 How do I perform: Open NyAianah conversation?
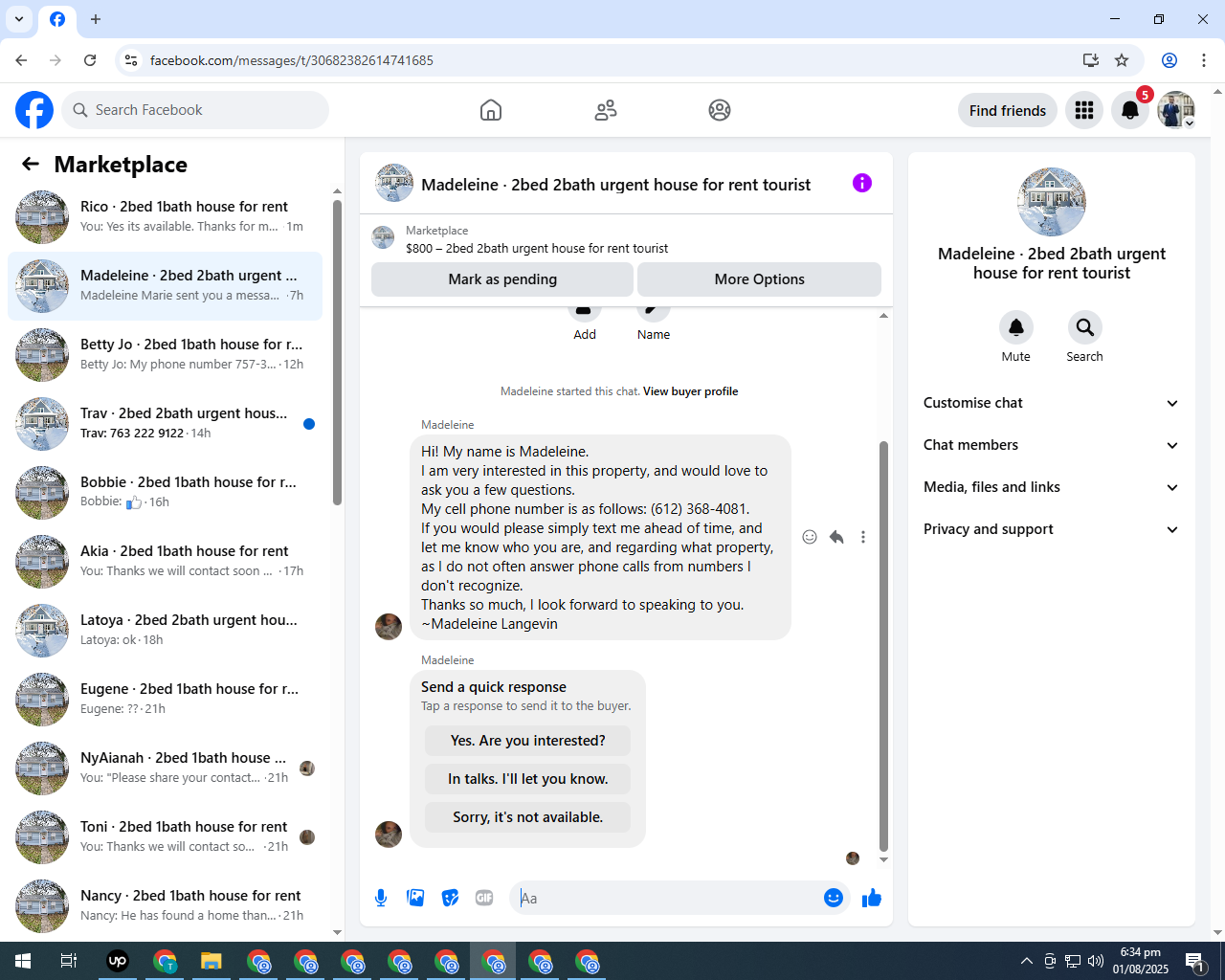165,768
